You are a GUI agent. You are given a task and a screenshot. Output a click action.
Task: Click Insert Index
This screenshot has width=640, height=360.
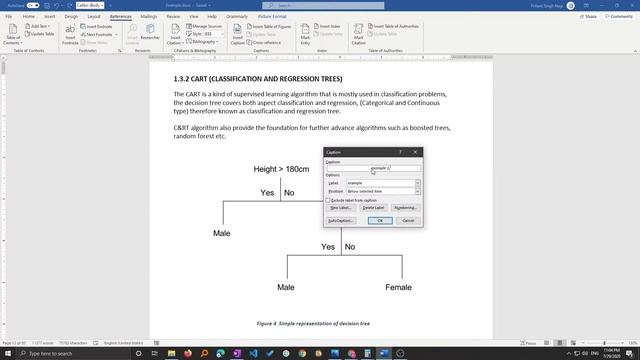327,26
